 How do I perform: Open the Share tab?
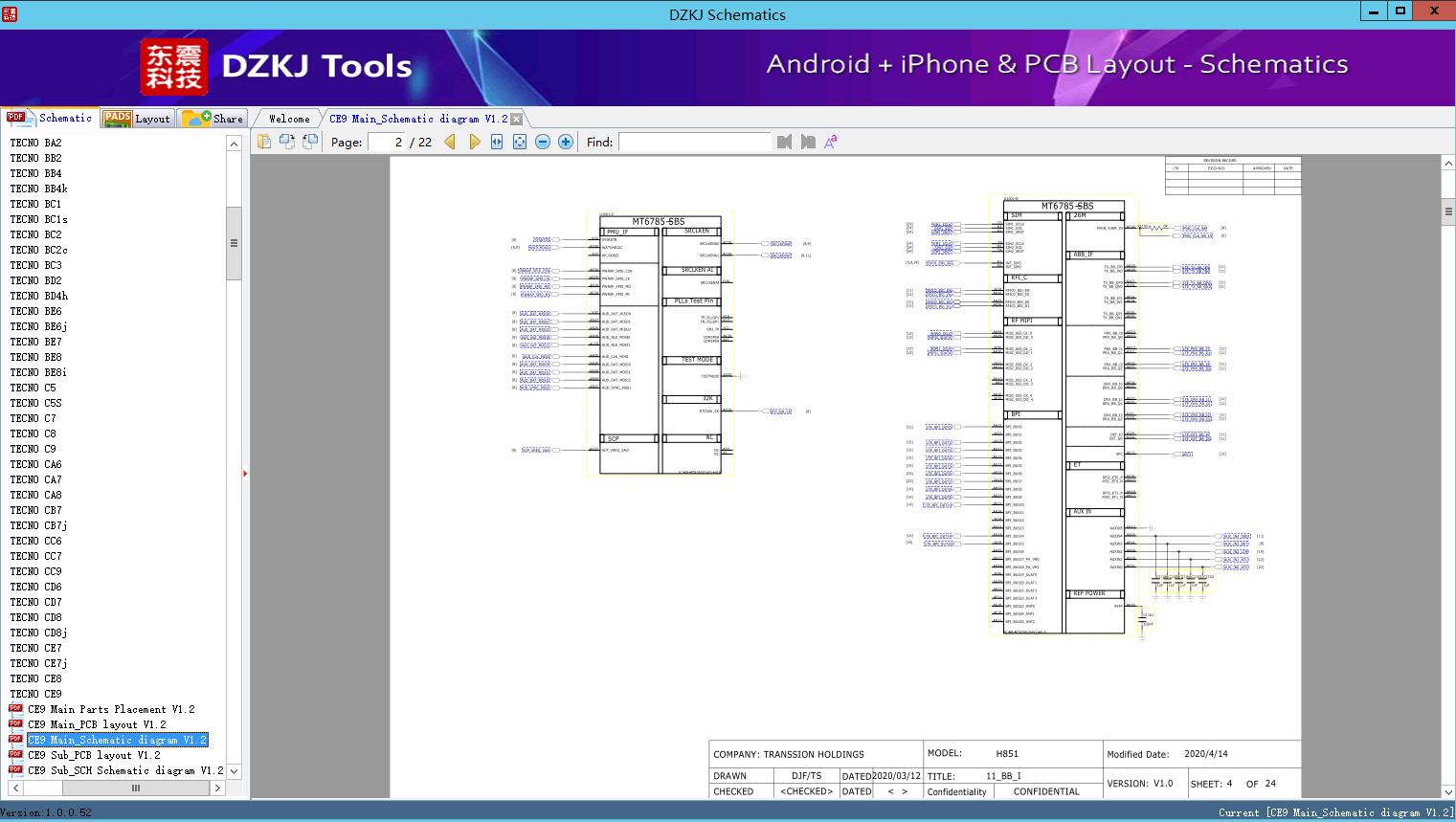213,119
